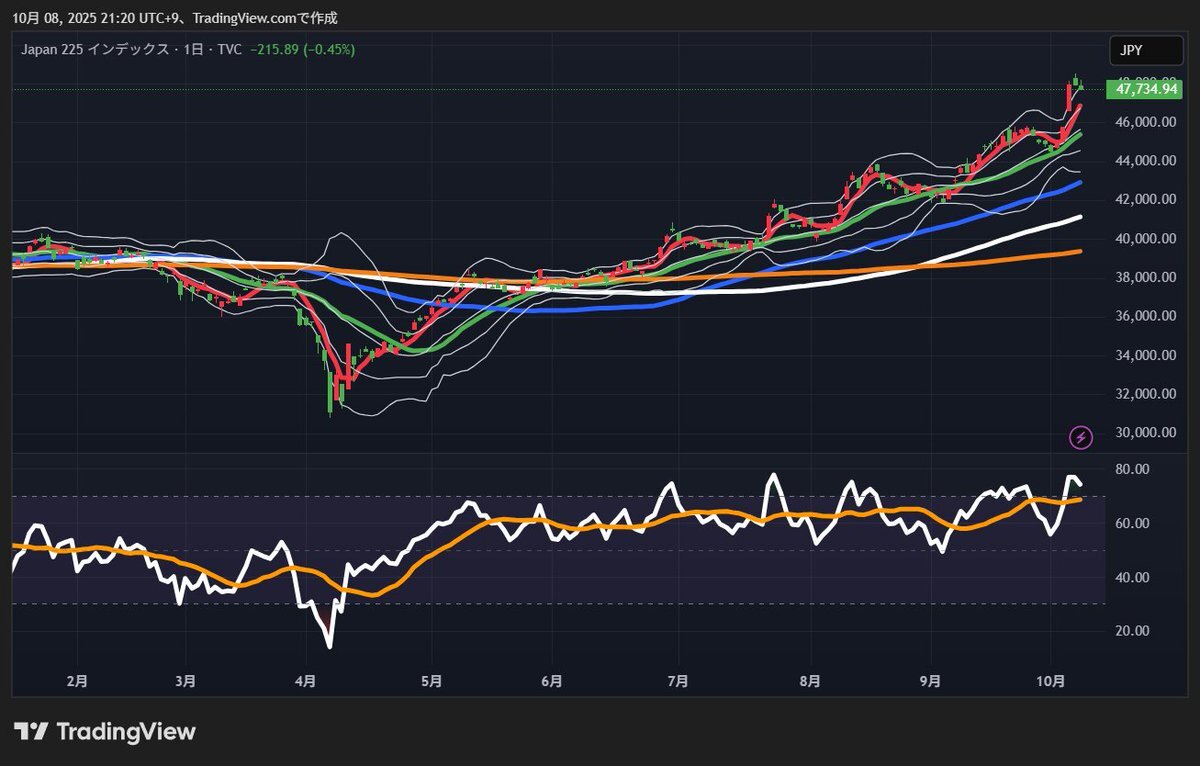The width and height of the screenshot is (1200, 766).
Task: Click the header text mentioning TradingView.com
Action: tap(175, 18)
